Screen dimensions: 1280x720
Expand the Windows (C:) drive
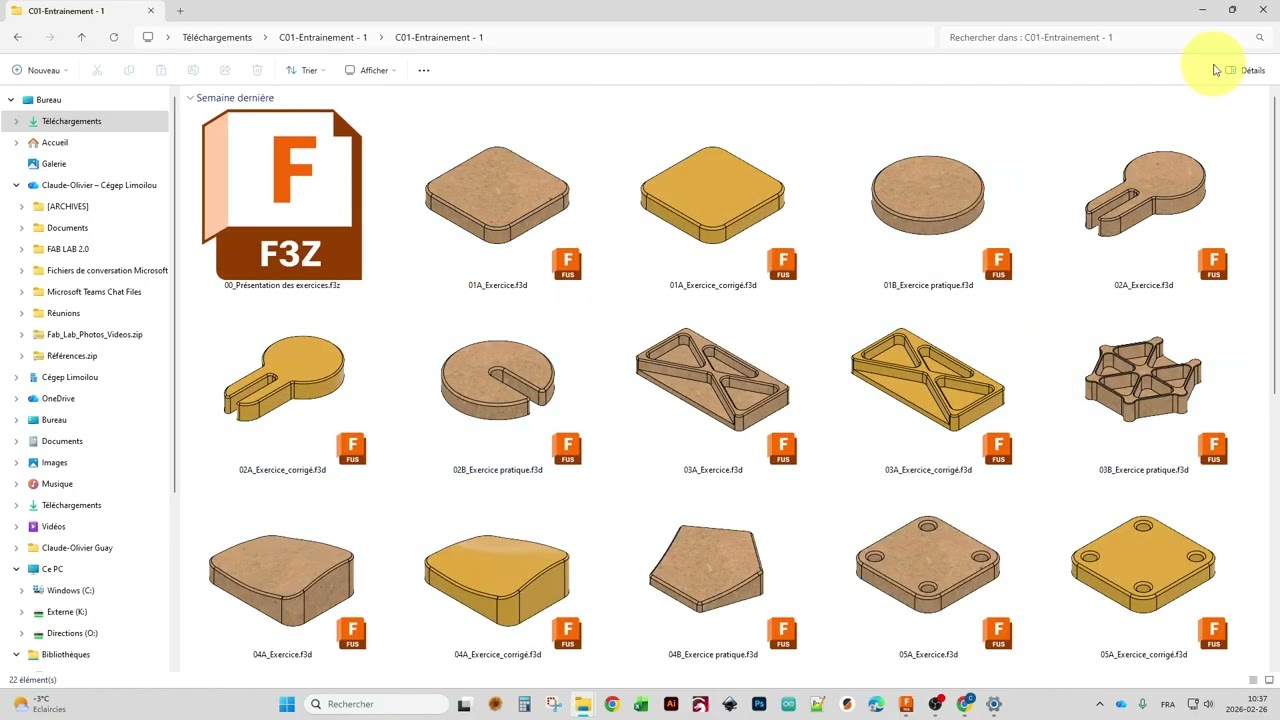pos(22,590)
